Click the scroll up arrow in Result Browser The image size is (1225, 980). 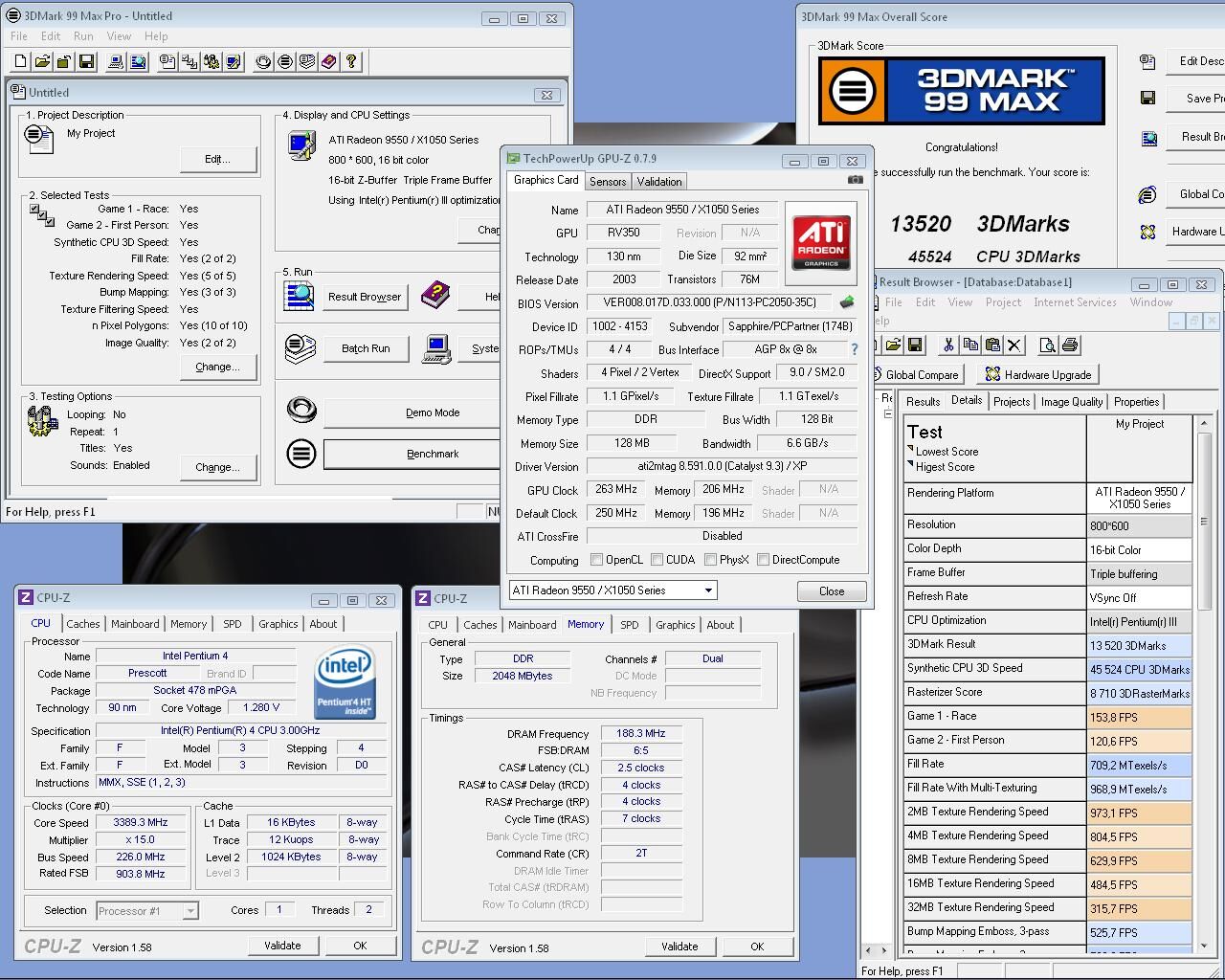pos(1204,423)
